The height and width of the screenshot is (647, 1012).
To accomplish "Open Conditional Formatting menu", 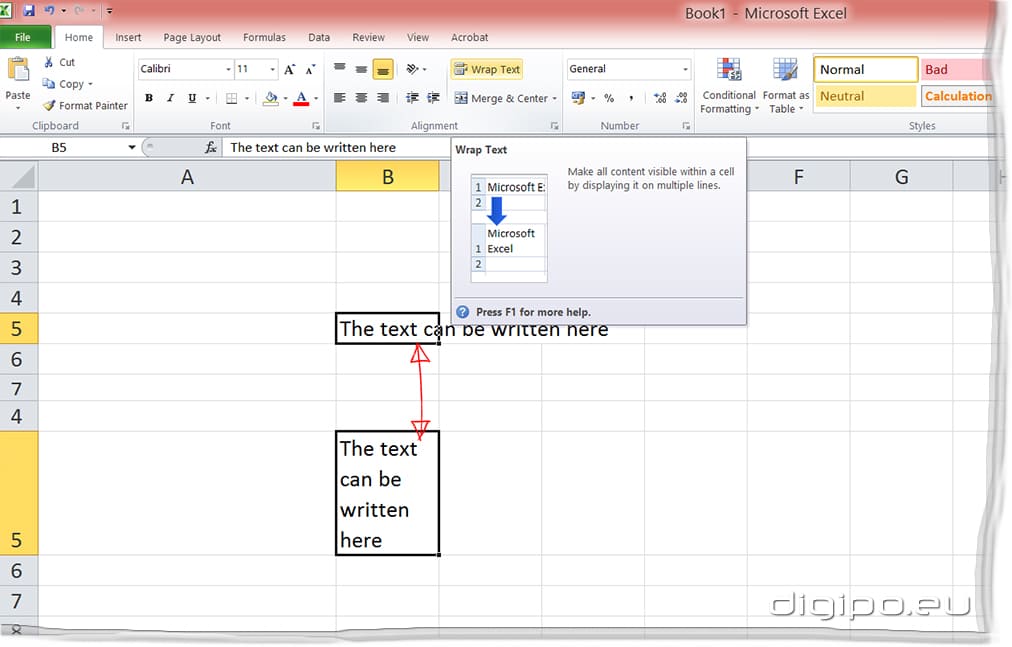I will click(x=729, y=86).
